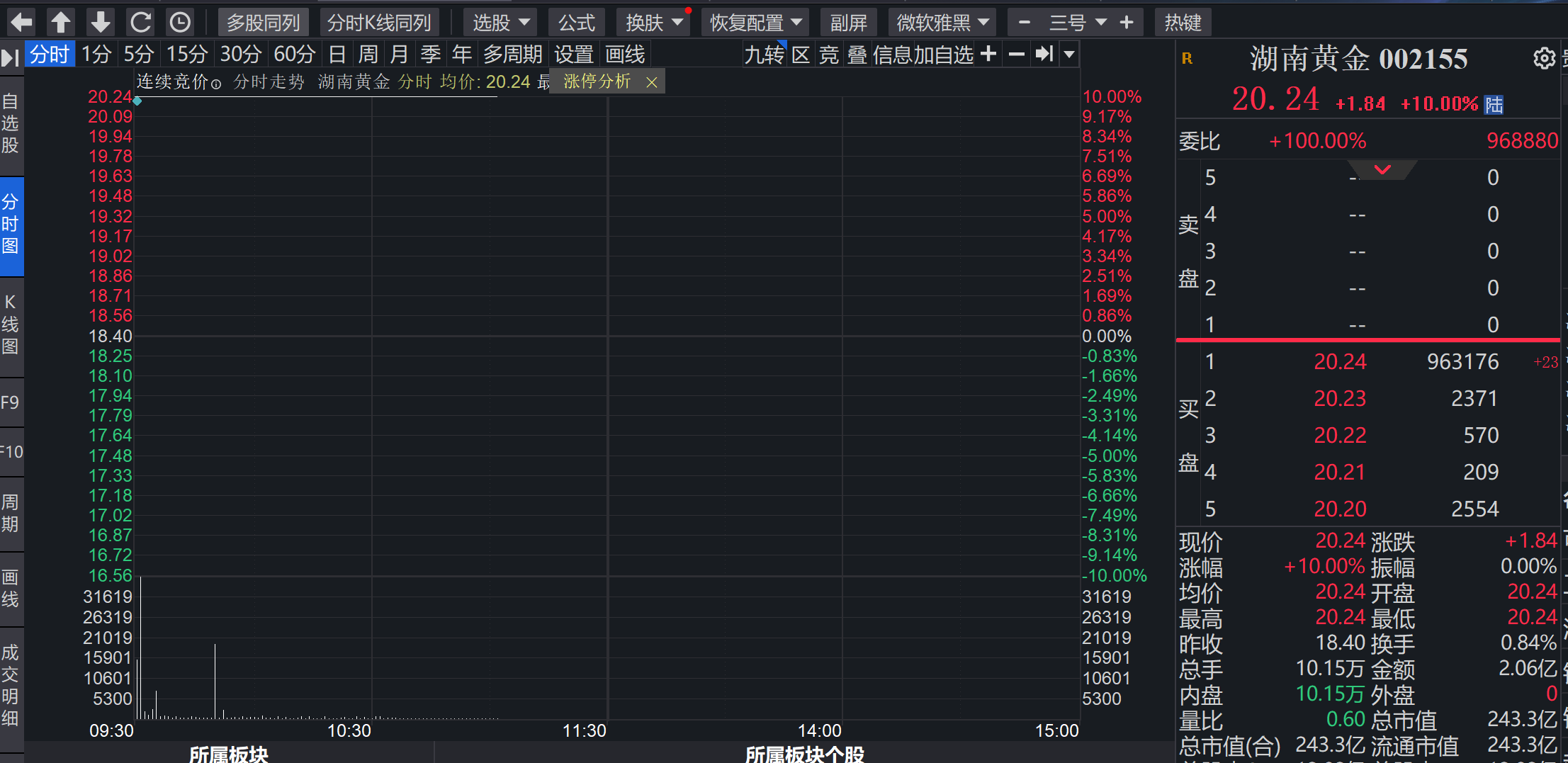Open the 微软雅黑 font dropdown

[942, 23]
